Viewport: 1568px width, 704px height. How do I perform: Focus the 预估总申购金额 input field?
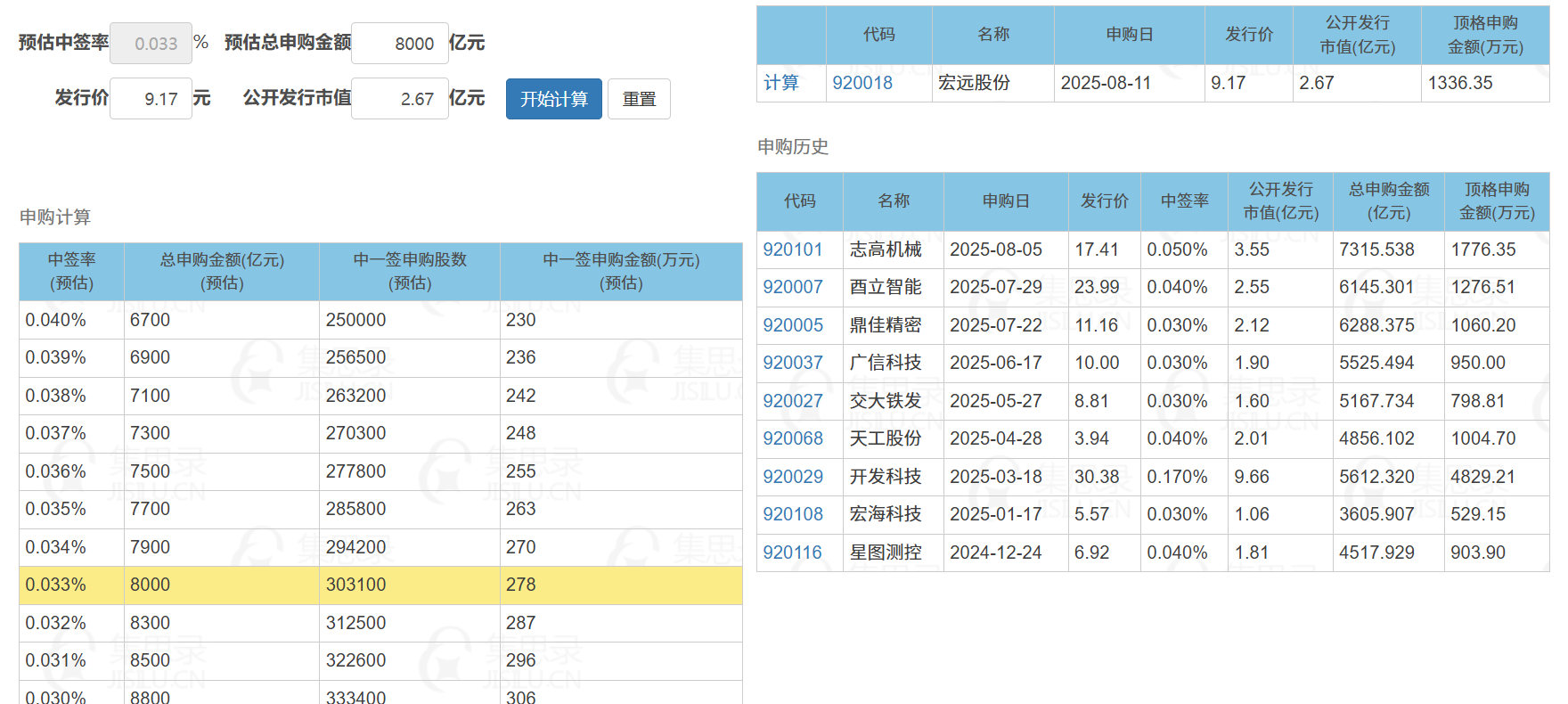[x=400, y=44]
